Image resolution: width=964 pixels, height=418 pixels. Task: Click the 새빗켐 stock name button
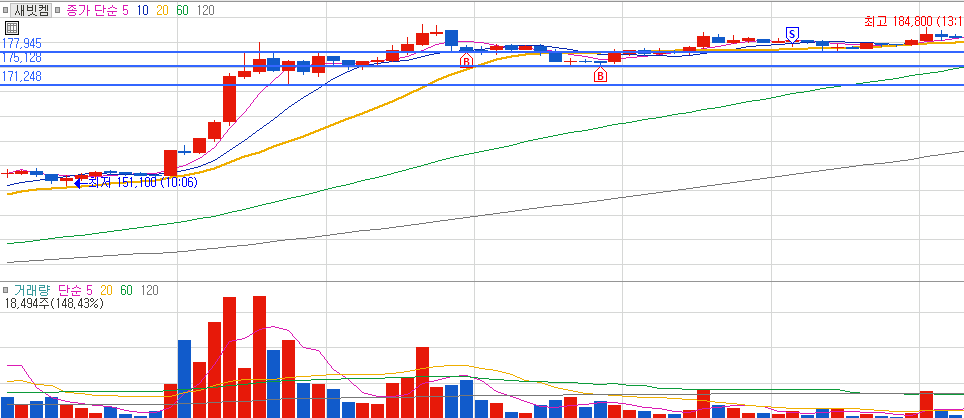31,10
